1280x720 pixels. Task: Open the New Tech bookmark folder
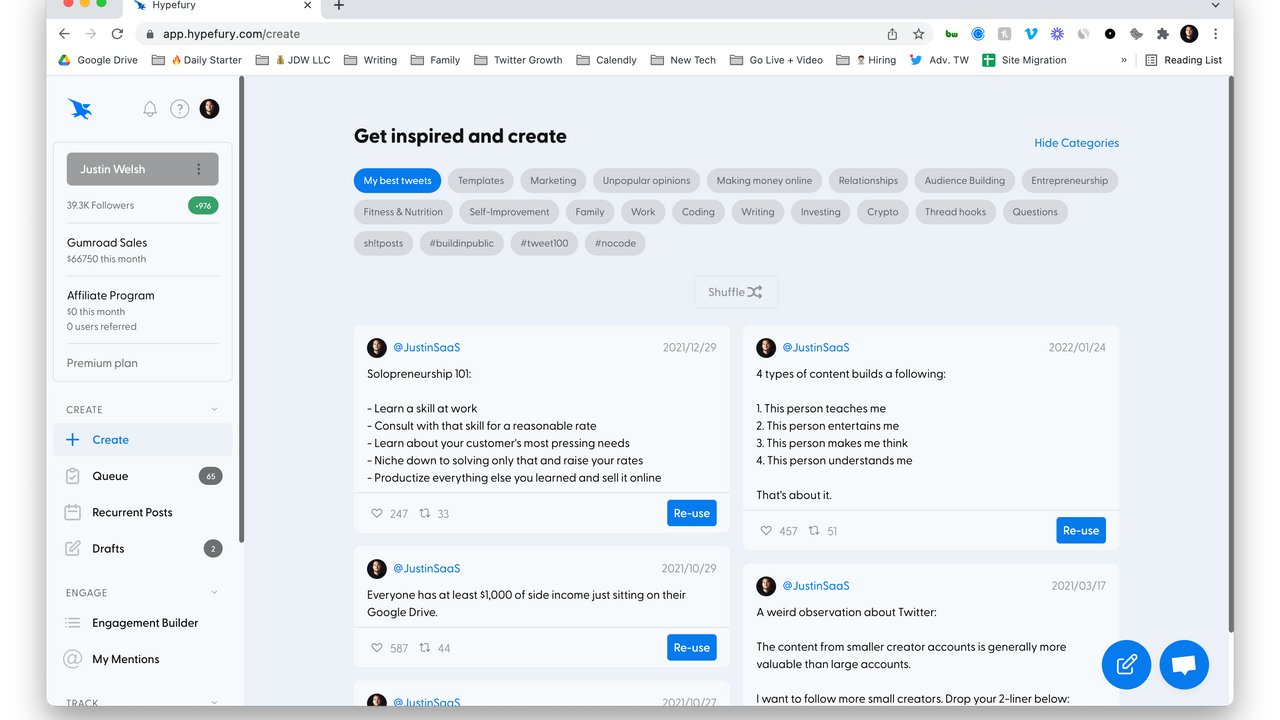683,60
